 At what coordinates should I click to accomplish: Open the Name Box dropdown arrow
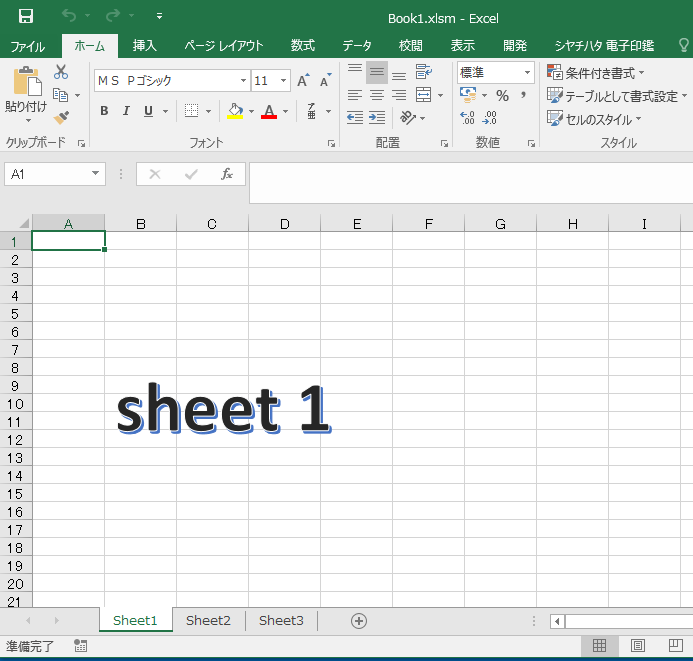(96, 174)
